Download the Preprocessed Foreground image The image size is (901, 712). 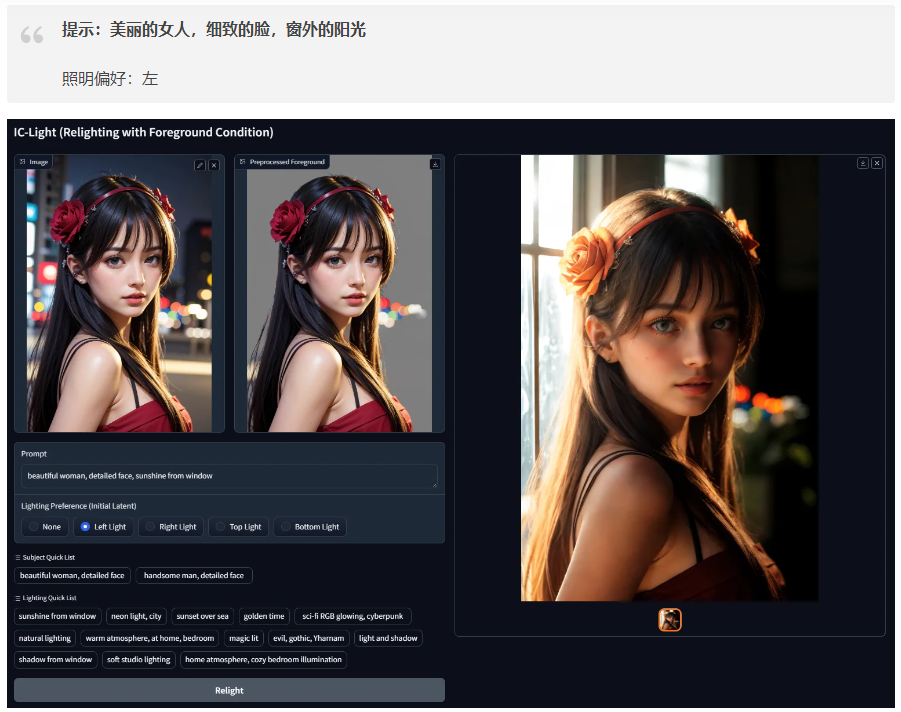[x=435, y=164]
